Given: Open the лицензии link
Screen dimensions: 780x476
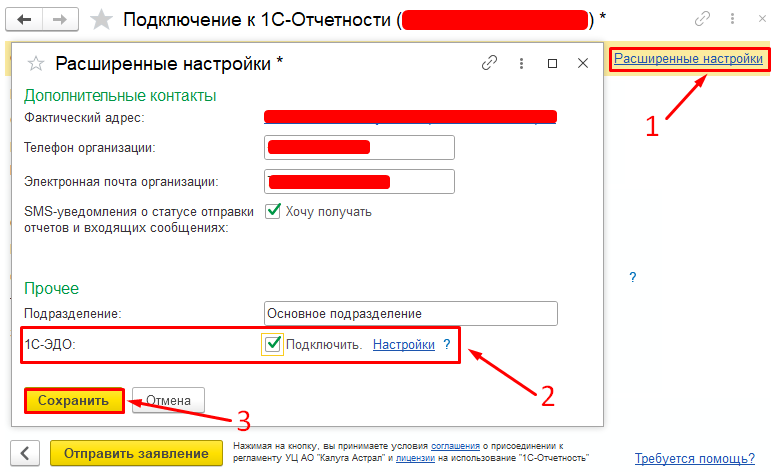Looking at the screenshot, I should click(415, 458).
